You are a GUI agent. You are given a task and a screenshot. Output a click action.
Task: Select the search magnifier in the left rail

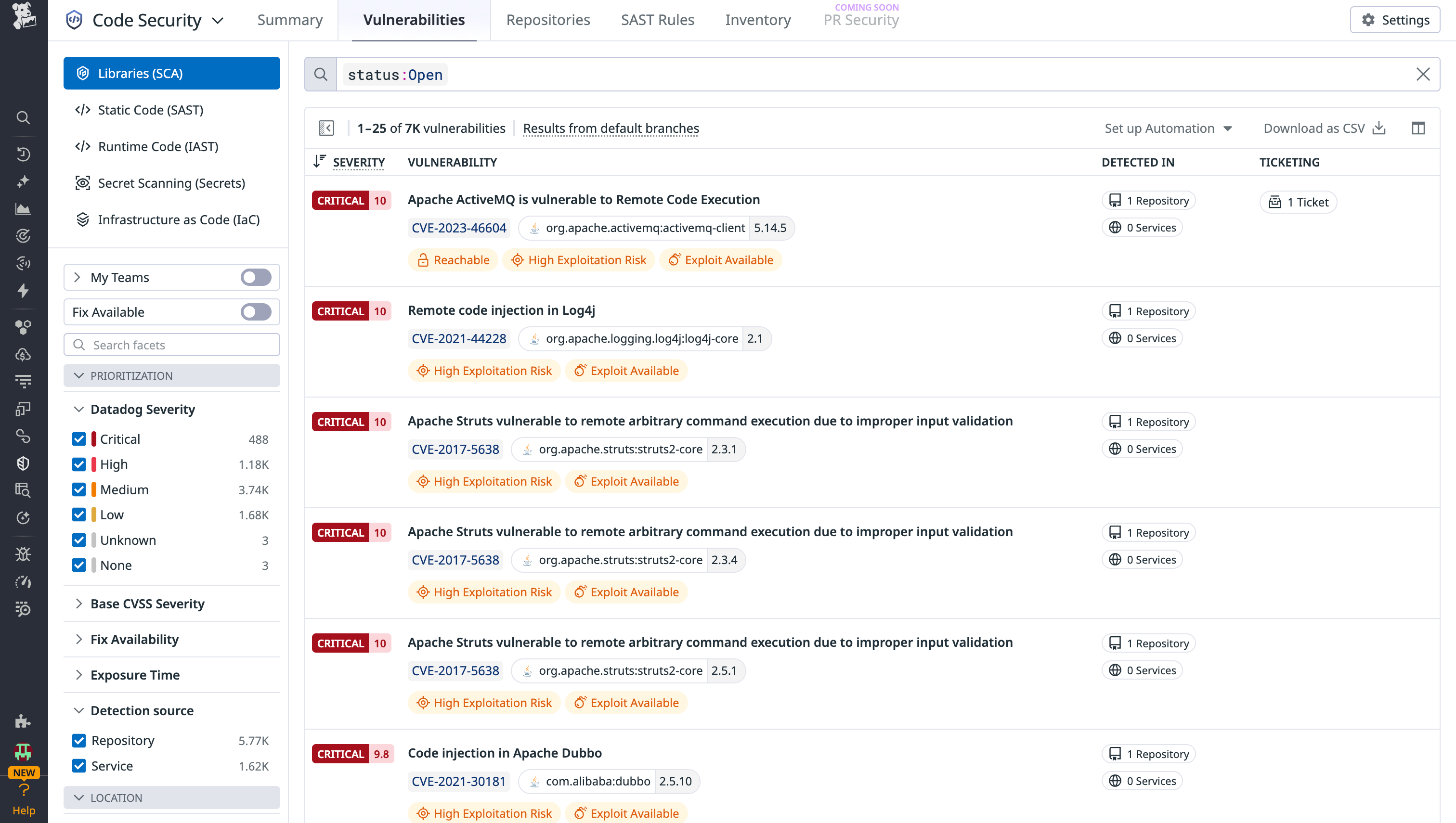(x=23, y=117)
